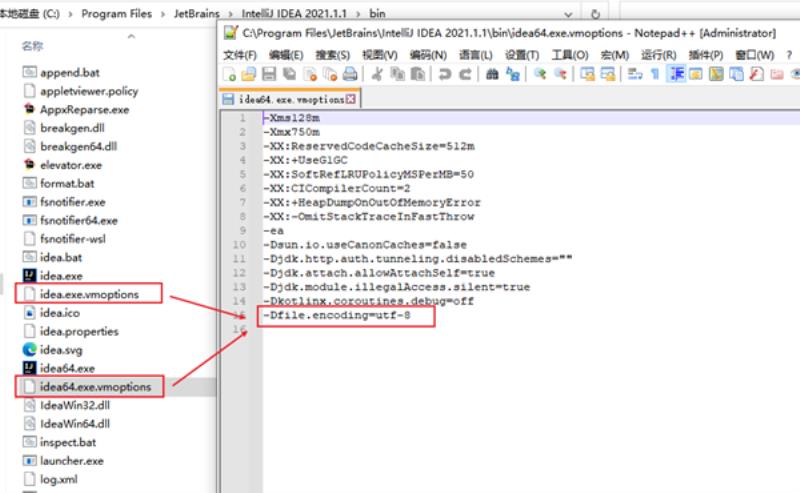Screen dimensions: 800x493
Task: Open the 宏(M) menu
Action: click(x=614, y=55)
